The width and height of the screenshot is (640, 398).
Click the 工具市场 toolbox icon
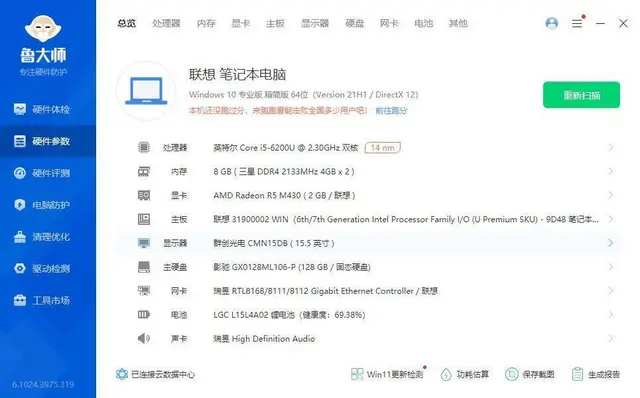tap(20, 300)
